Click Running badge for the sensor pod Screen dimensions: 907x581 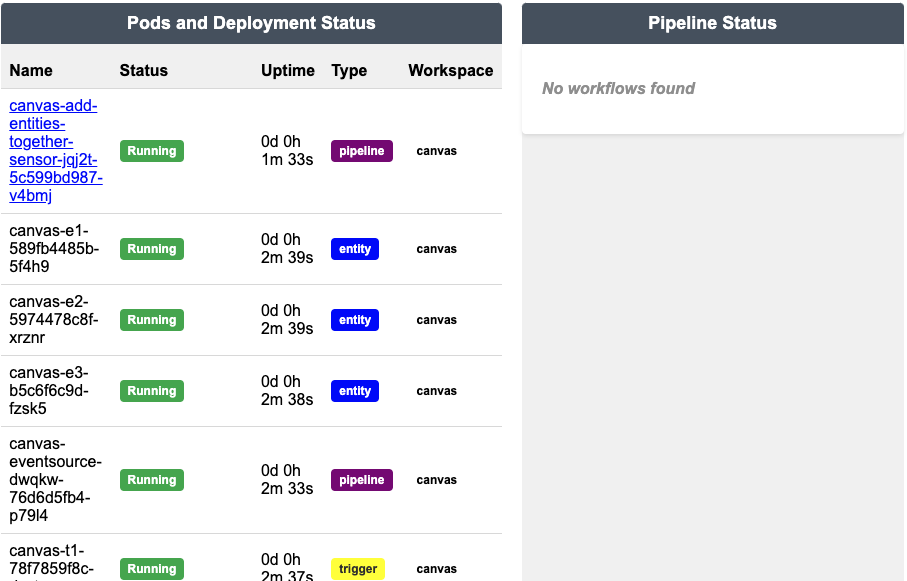pos(152,151)
